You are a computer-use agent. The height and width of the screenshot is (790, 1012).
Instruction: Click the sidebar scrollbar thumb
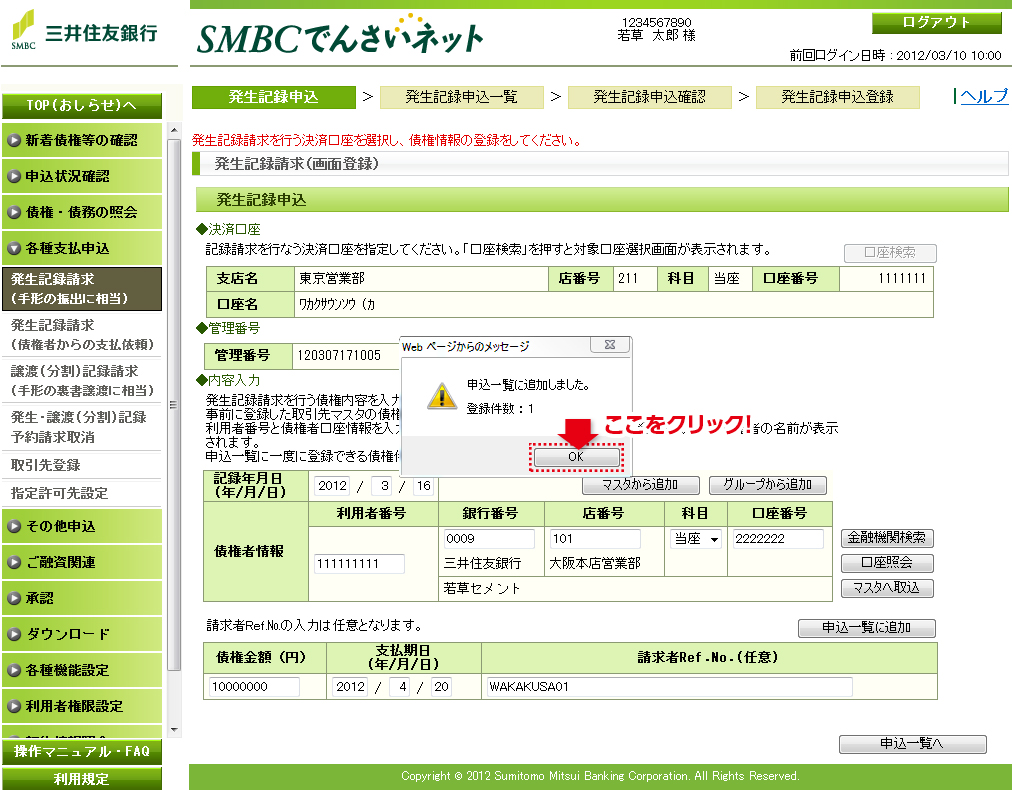[x=174, y=405]
